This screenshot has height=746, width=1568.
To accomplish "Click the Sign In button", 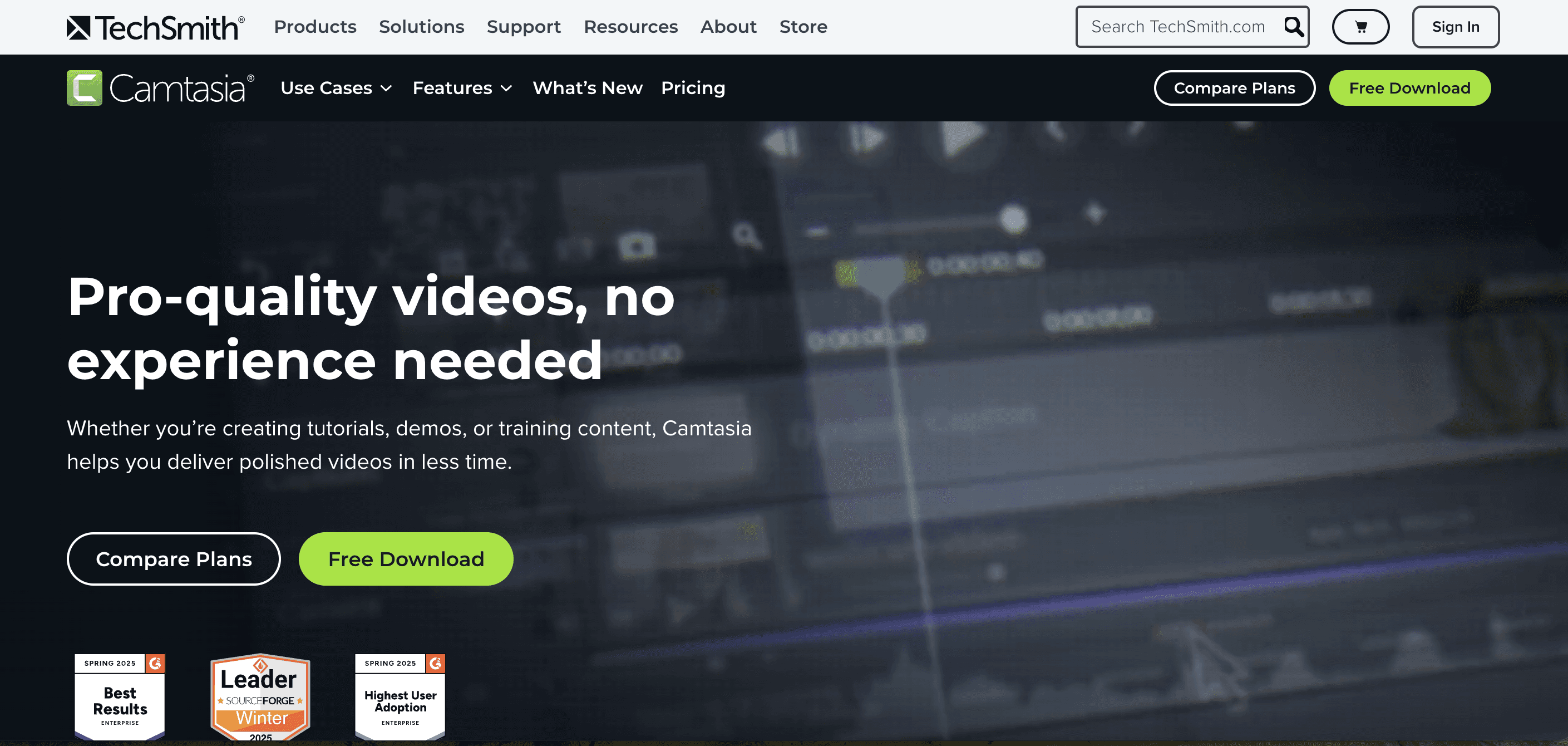I will (x=1456, y=27).
